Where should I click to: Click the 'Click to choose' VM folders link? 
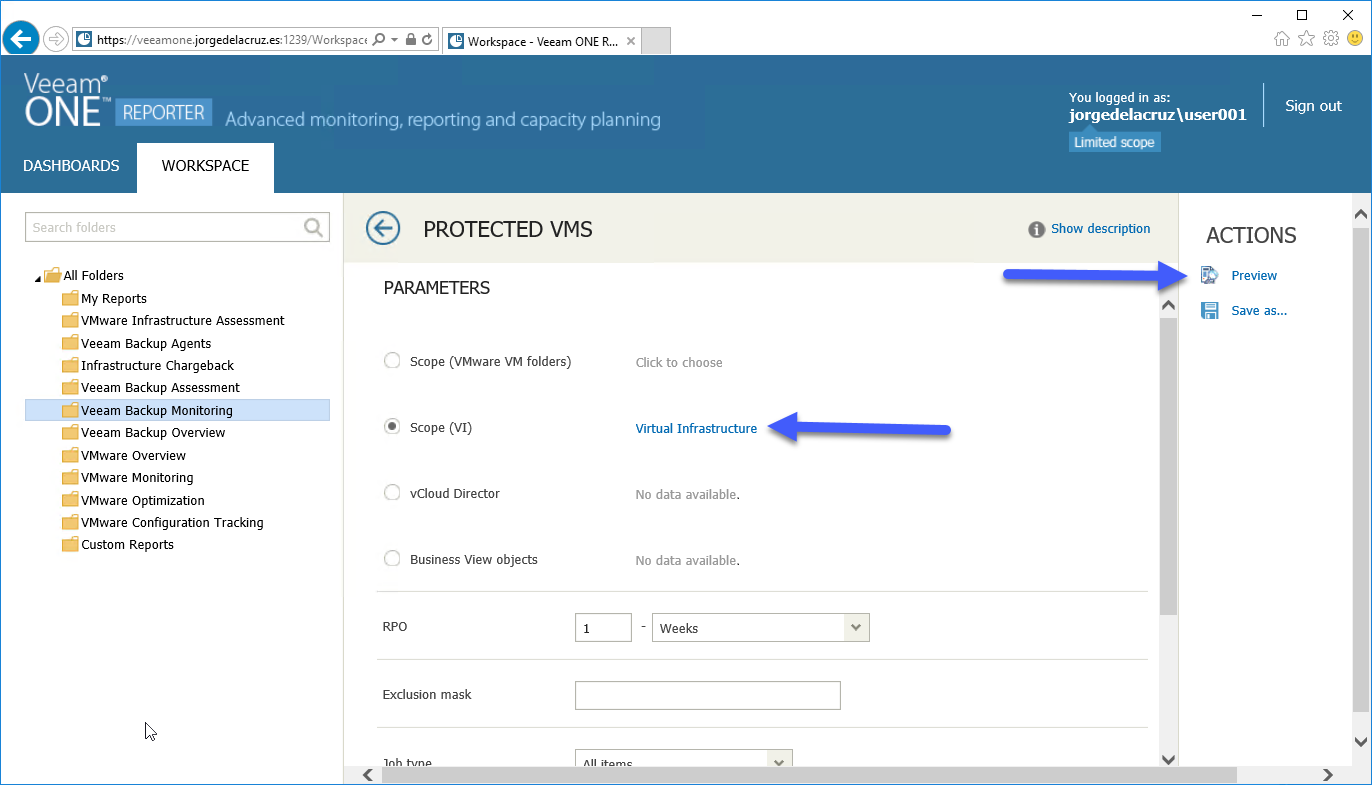[x=679, y=362]
